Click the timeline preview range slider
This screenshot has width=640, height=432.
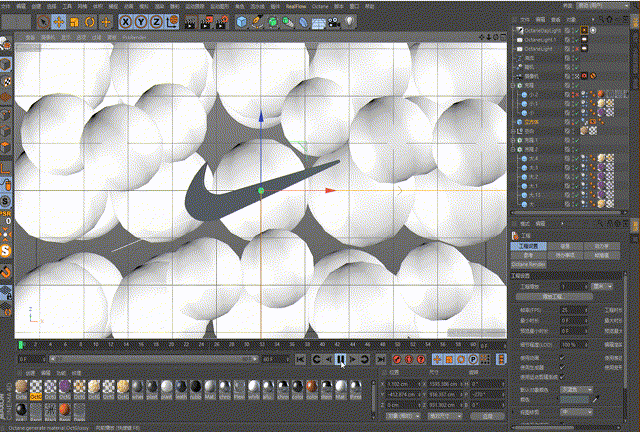(x=154, y=359)
